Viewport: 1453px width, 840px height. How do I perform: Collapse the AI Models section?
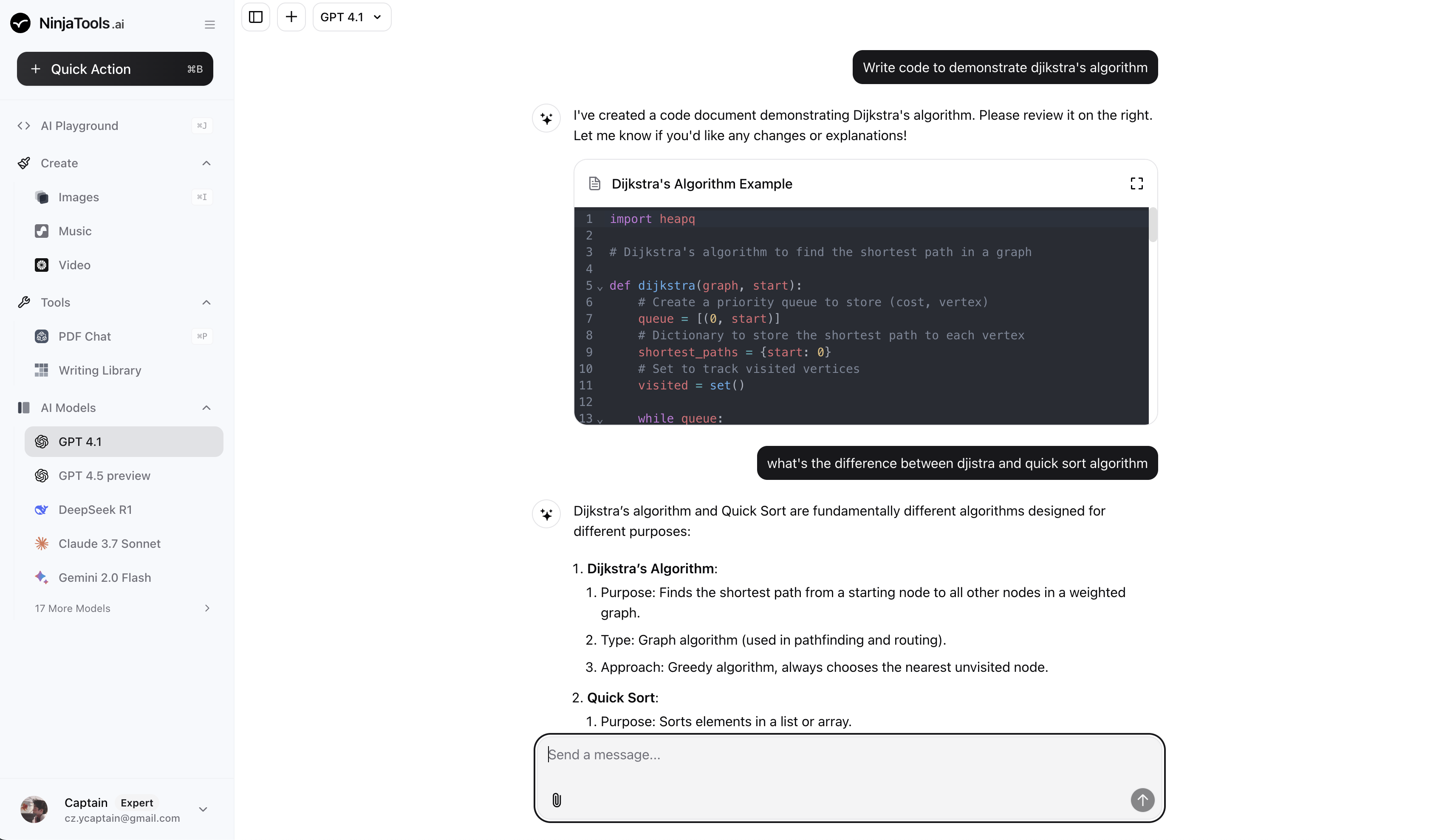[x=206, y=408]
